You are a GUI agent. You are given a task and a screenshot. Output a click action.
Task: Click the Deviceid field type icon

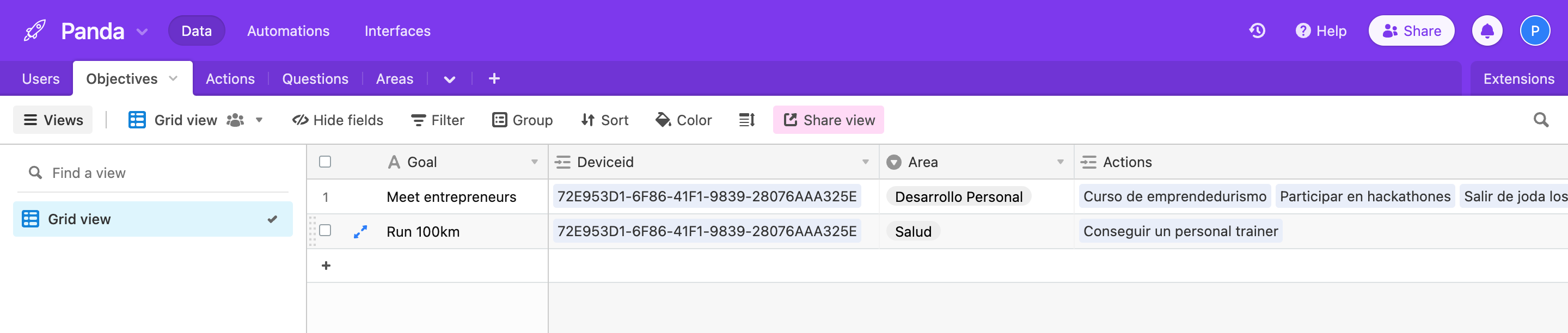click(562, 162)
